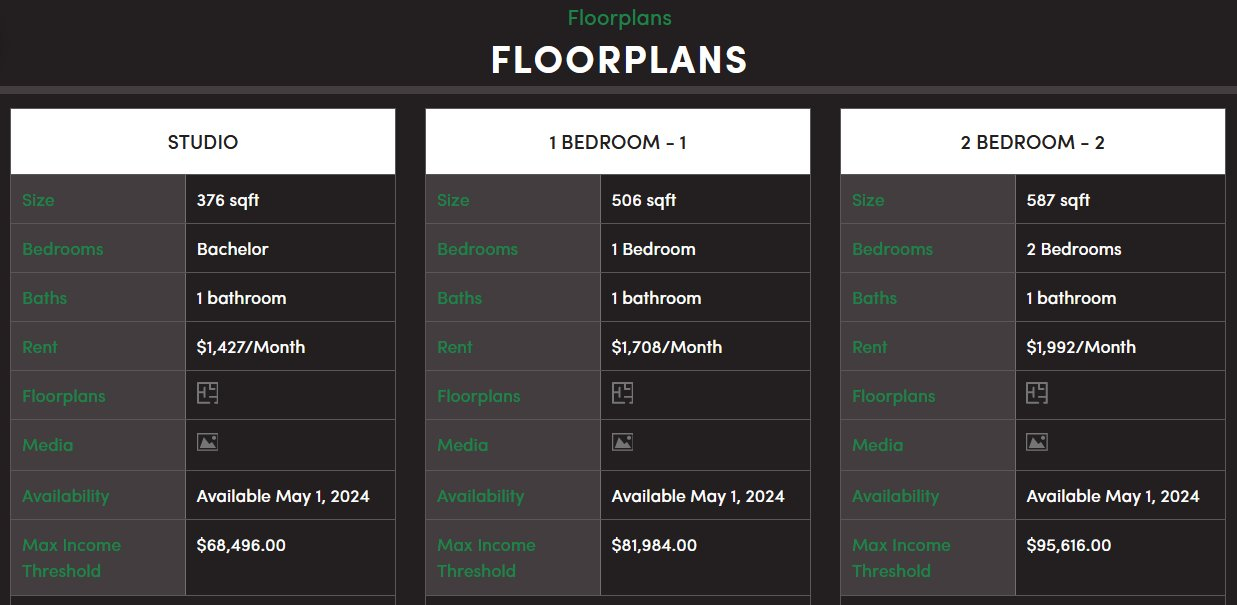Select the STUDIO card header
The image size is (1237, 605).
tap(203, 142)
